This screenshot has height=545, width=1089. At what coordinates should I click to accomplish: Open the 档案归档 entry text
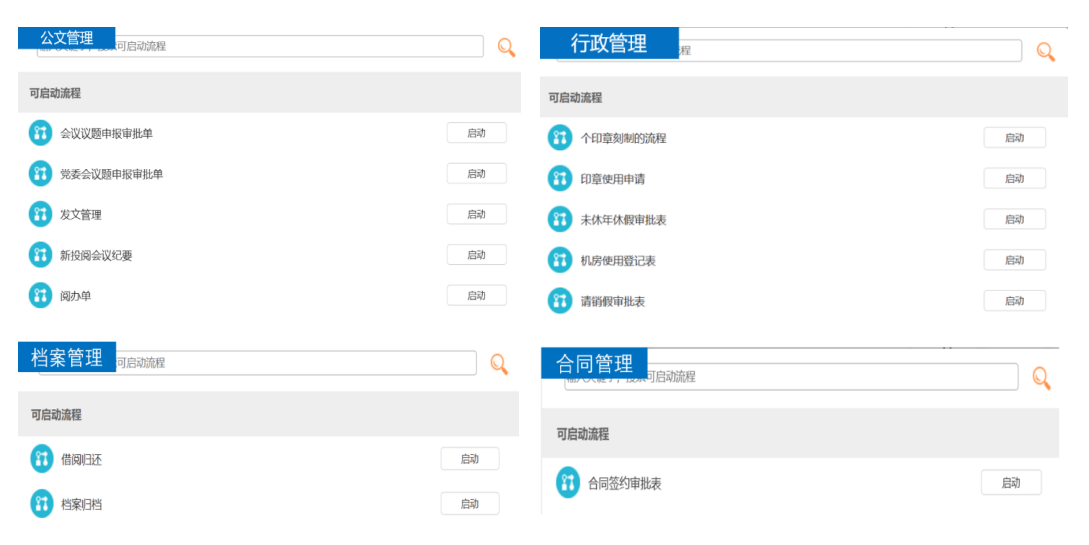[x=81, y=505]
